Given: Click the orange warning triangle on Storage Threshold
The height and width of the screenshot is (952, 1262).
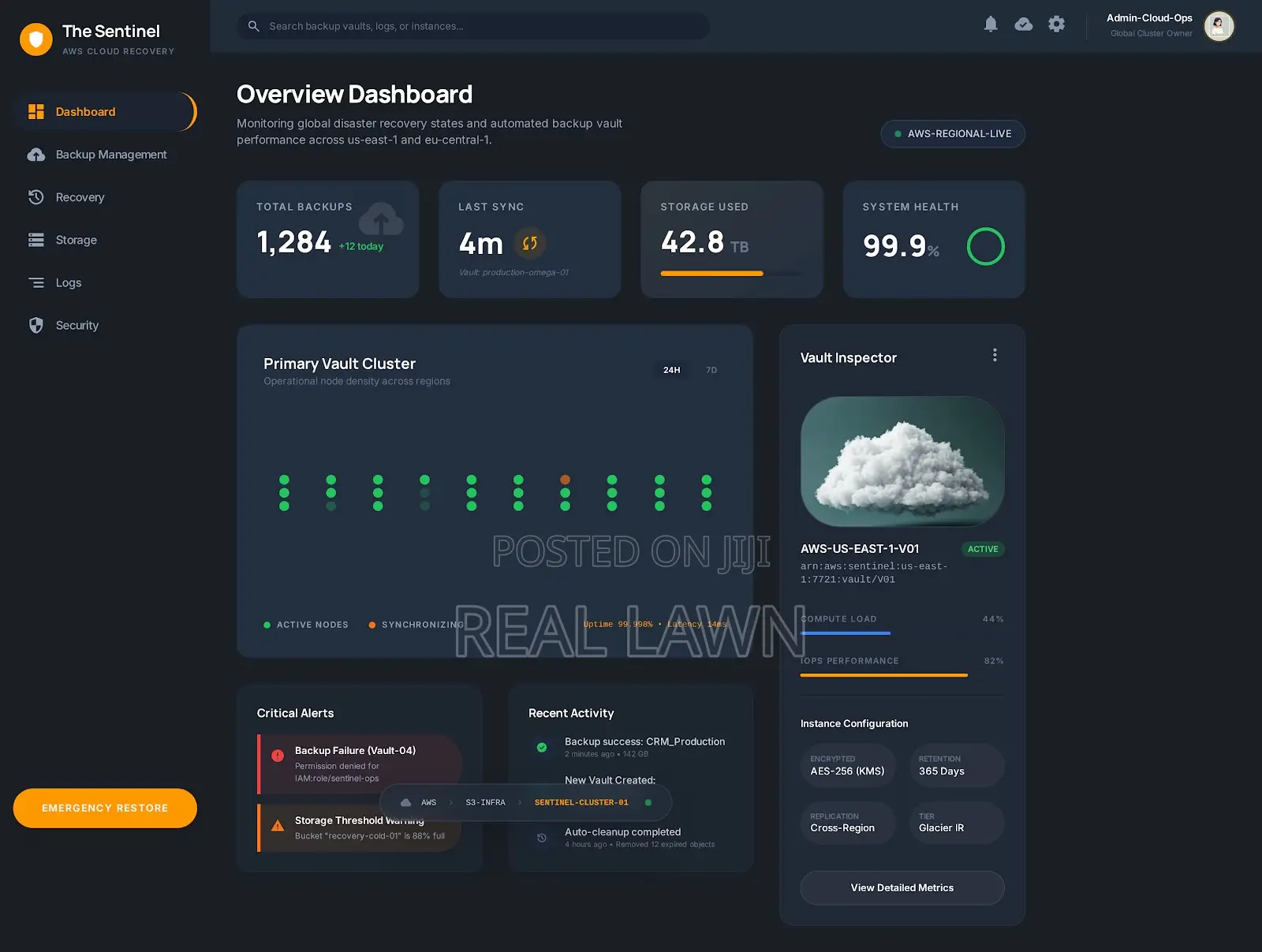Looking at the screenshot, I should [x=278, y=826].
